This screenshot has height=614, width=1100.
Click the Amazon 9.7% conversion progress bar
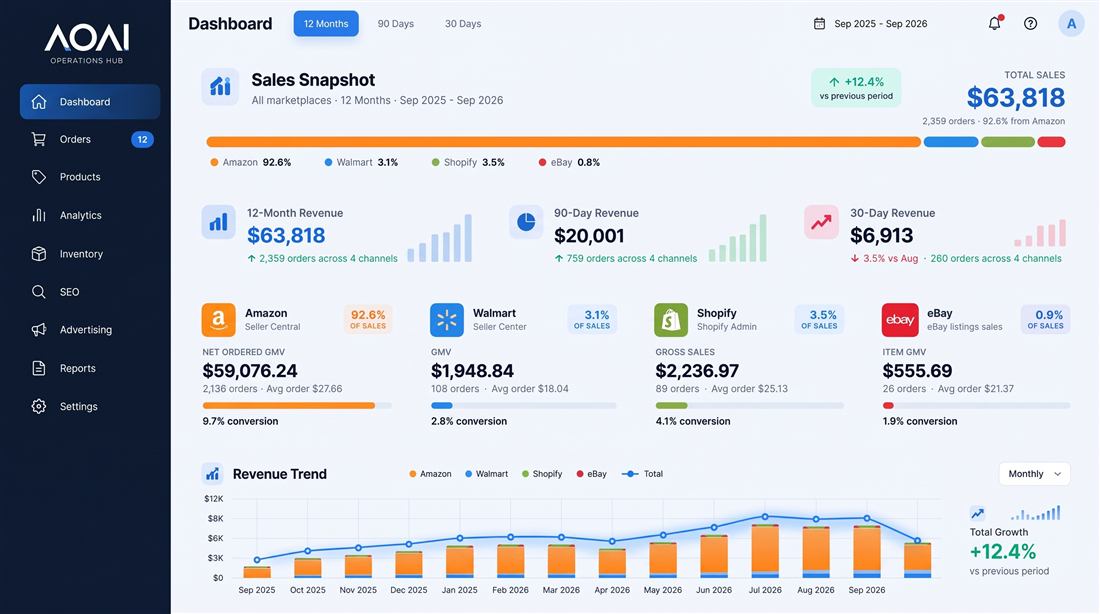click(x=297, y=406)
